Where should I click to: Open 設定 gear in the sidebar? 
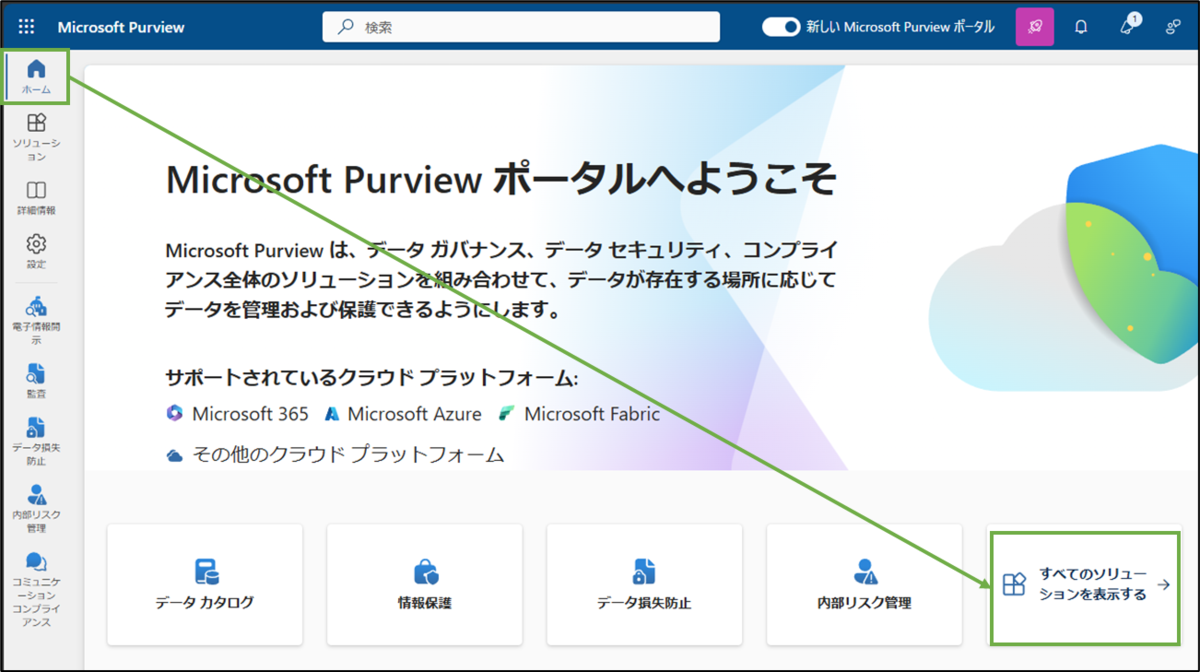point(36,252)
